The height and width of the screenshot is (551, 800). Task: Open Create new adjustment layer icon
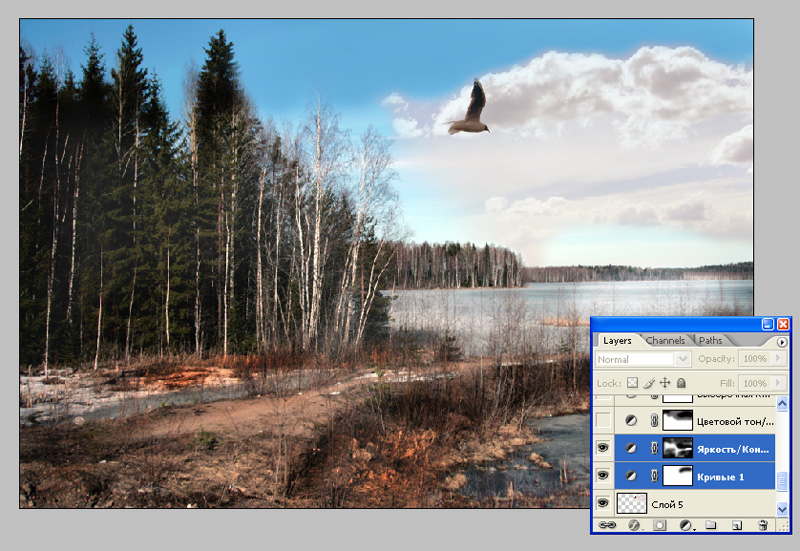pyautogui.click(x=686, y=525)
